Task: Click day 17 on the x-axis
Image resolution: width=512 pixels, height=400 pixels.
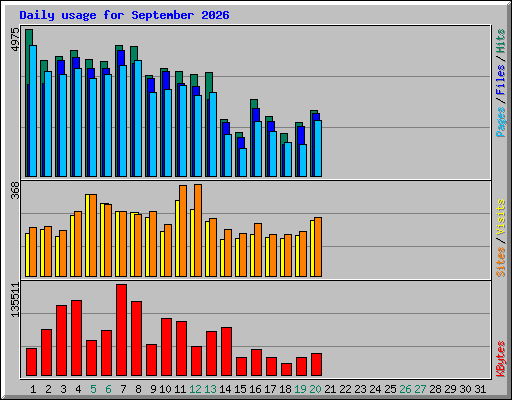Action: pos(270,389)
